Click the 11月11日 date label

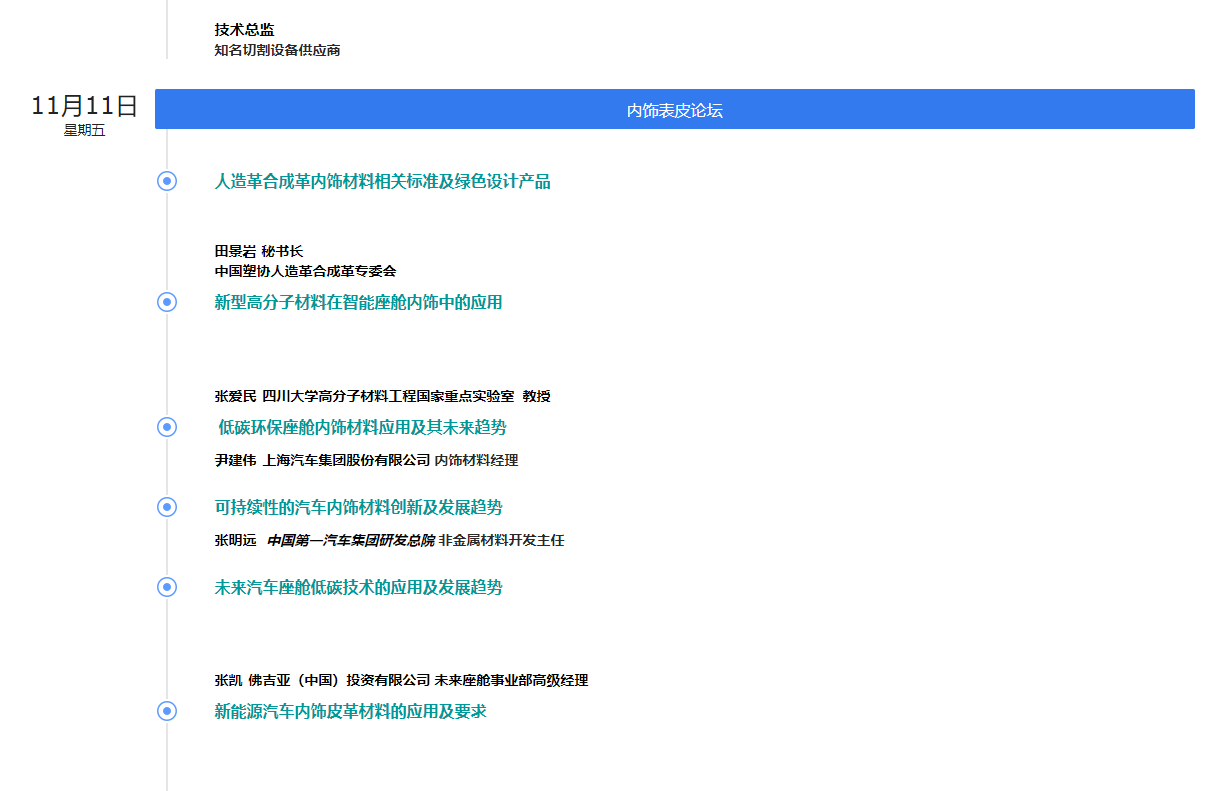84,106
